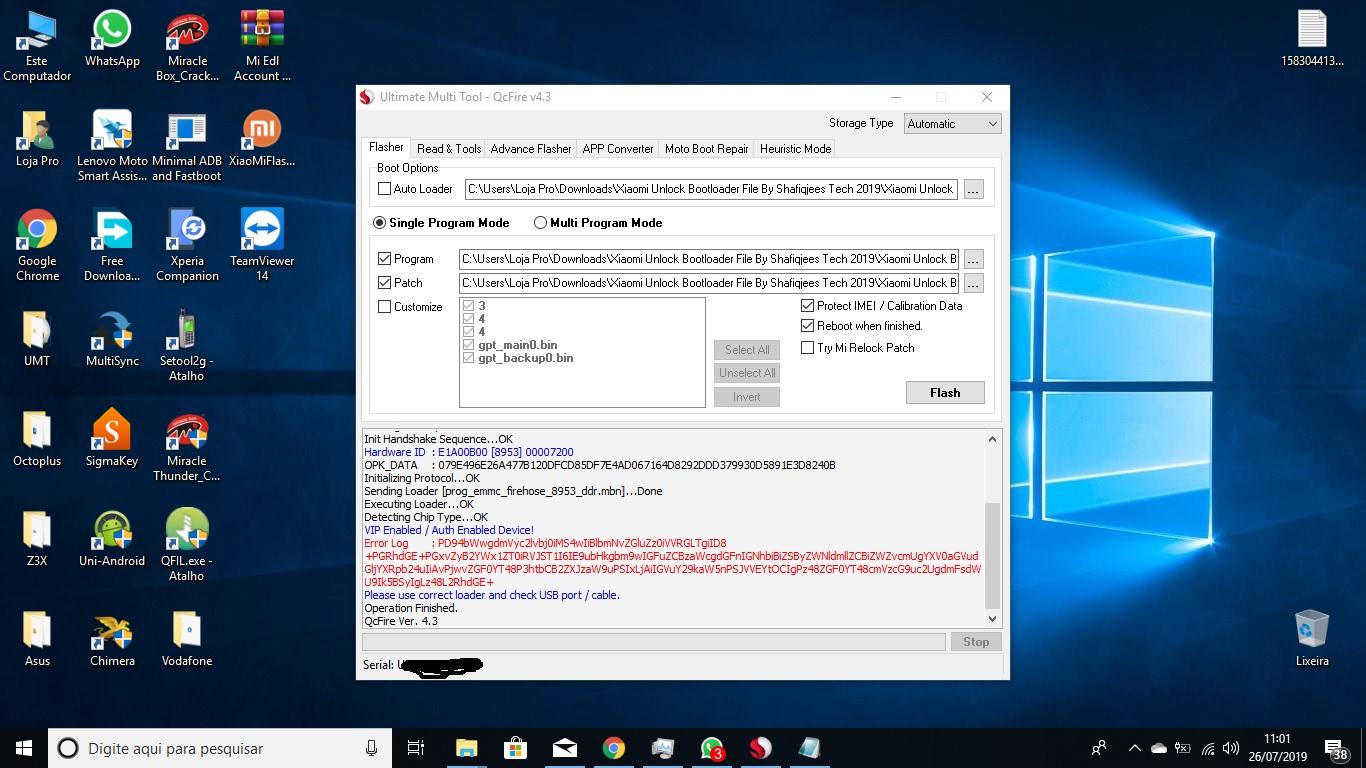Open the 158304413 text file on desktop
The height and width of the screenshot is (768, 1366).
[x=1312, y=38]
